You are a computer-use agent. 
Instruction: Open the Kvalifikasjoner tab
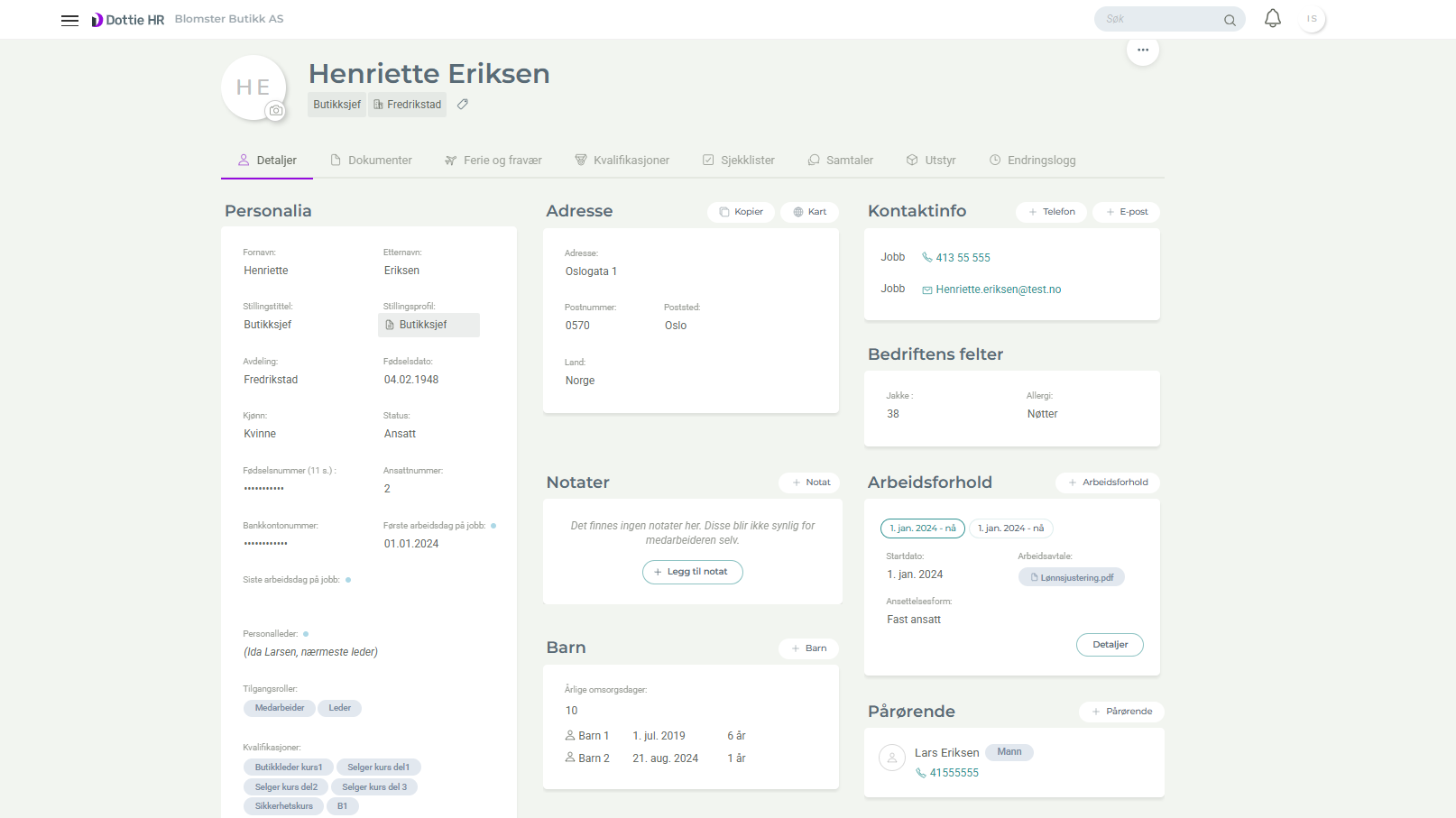631,160
